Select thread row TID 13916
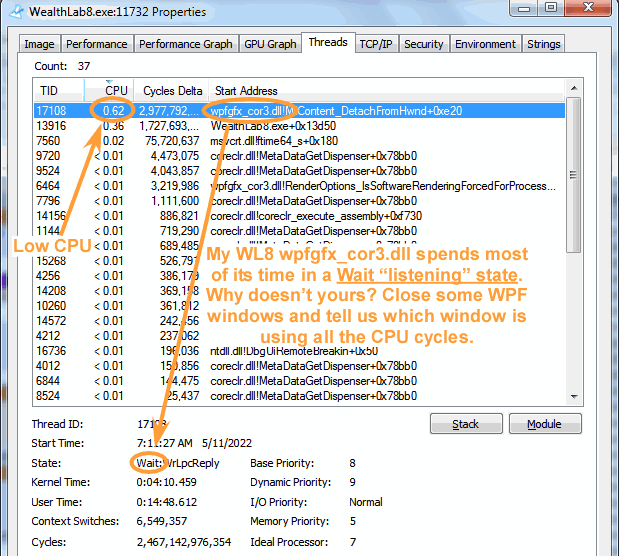Image resolution: width=619 pixels, height=556 pixels. [299, 126]
